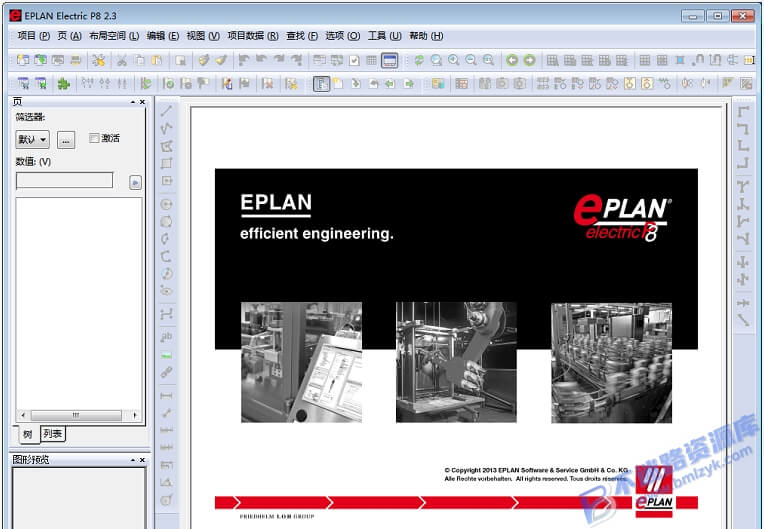Screen dimensions: 764x529
Task: Insert the diagonal break connection symbol
Action: pos(743,320)
